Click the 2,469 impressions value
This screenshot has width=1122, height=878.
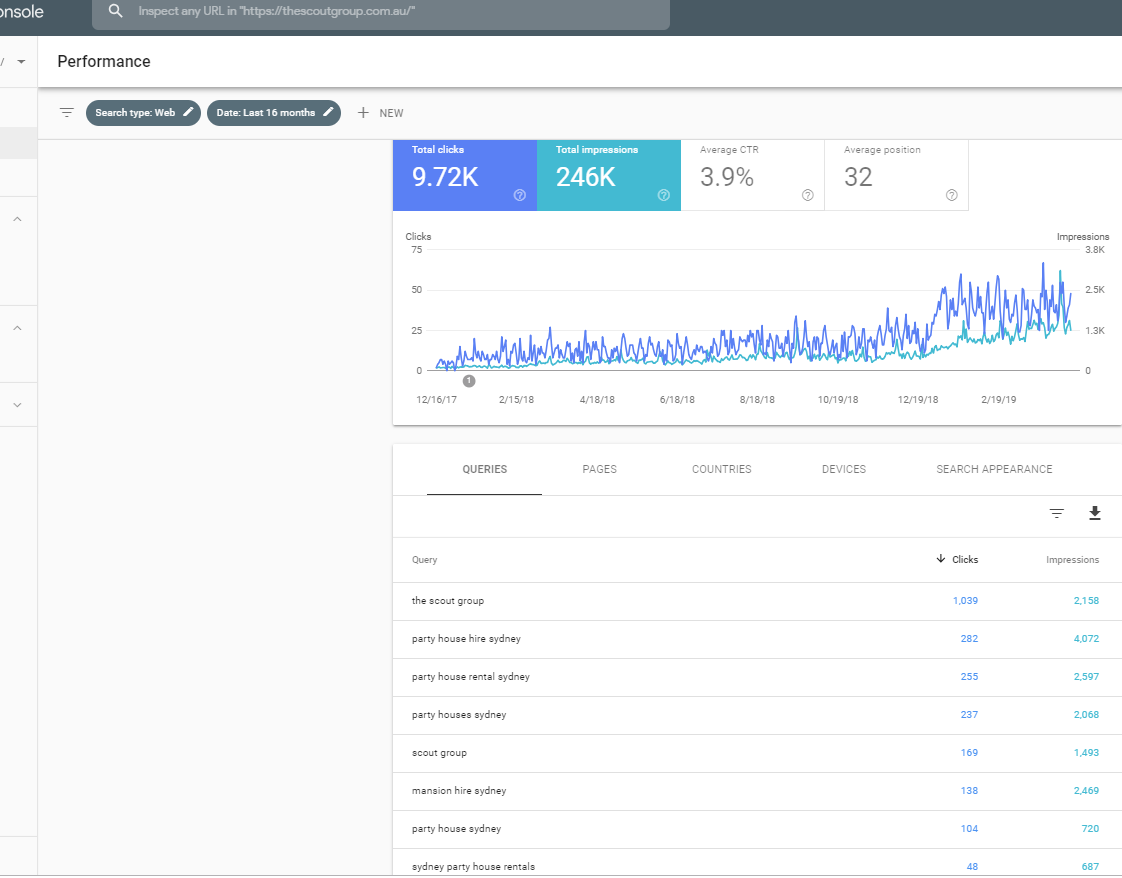(1086, 791)
